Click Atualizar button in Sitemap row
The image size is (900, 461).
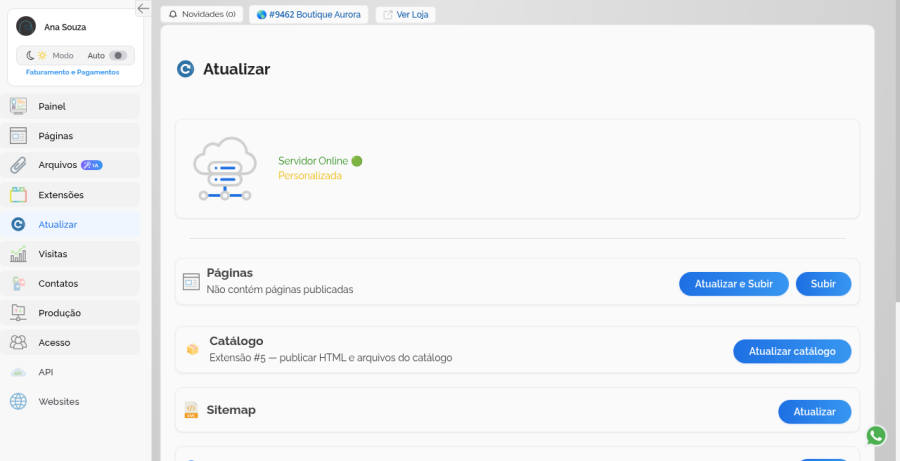pos(814,412)
